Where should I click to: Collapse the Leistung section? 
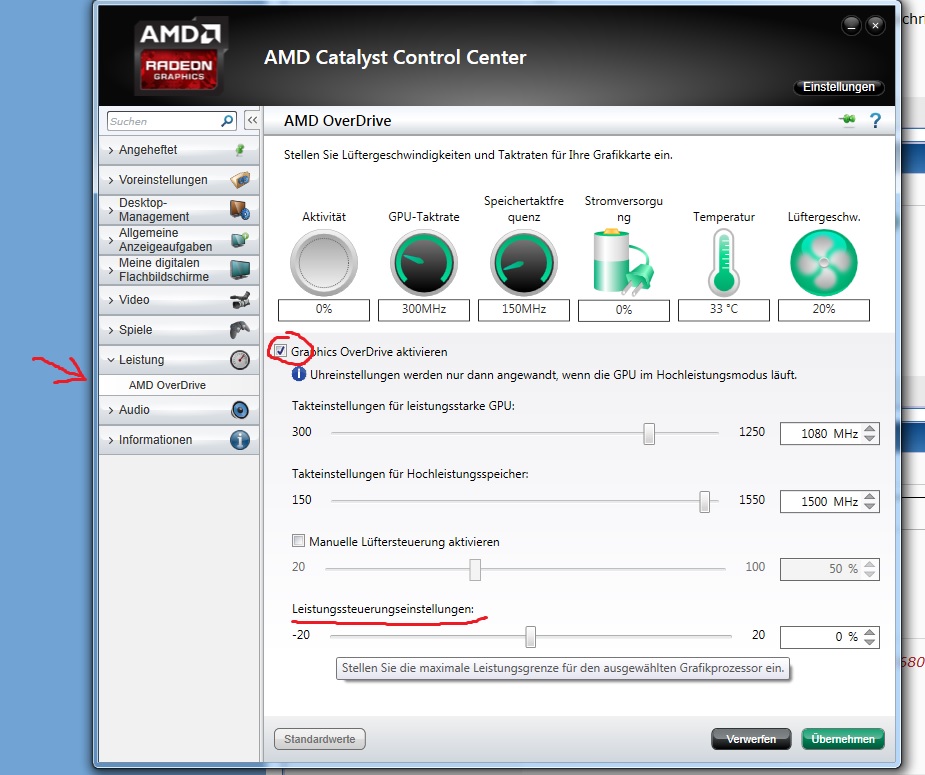click(x=111, y=360)
